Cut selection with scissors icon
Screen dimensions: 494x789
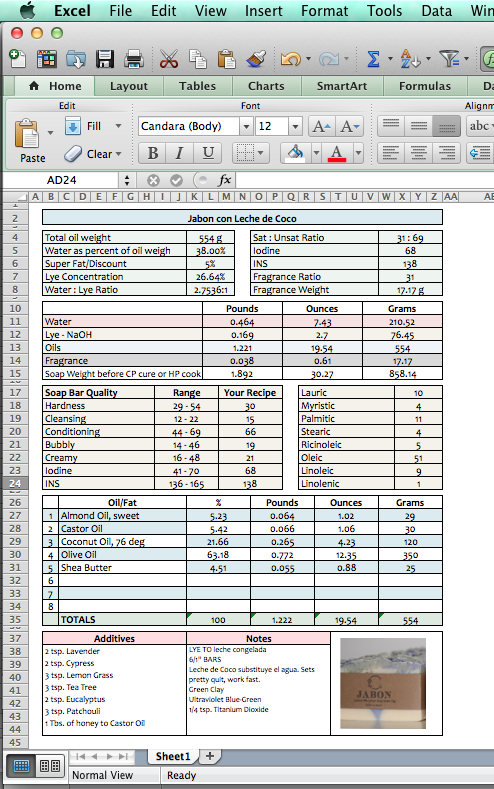[x=169, y=59]
